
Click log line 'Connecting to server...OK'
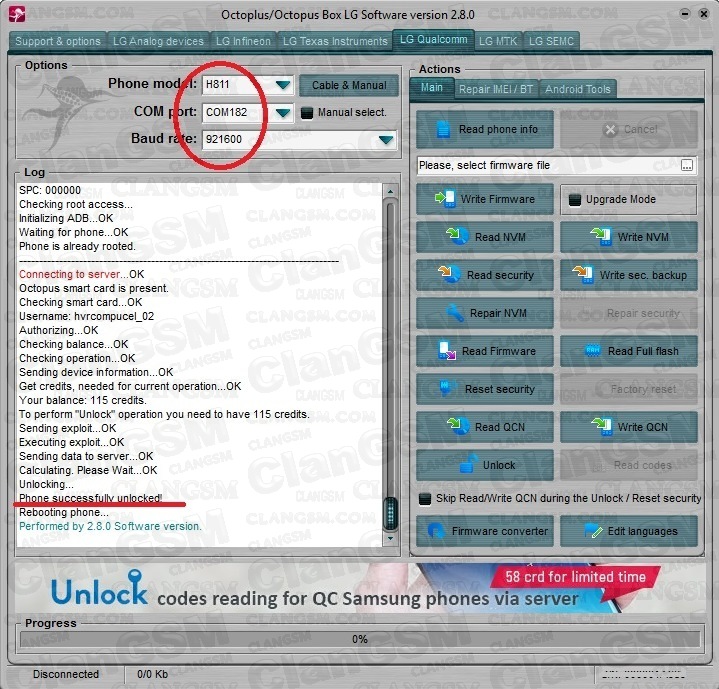(81, 274)
